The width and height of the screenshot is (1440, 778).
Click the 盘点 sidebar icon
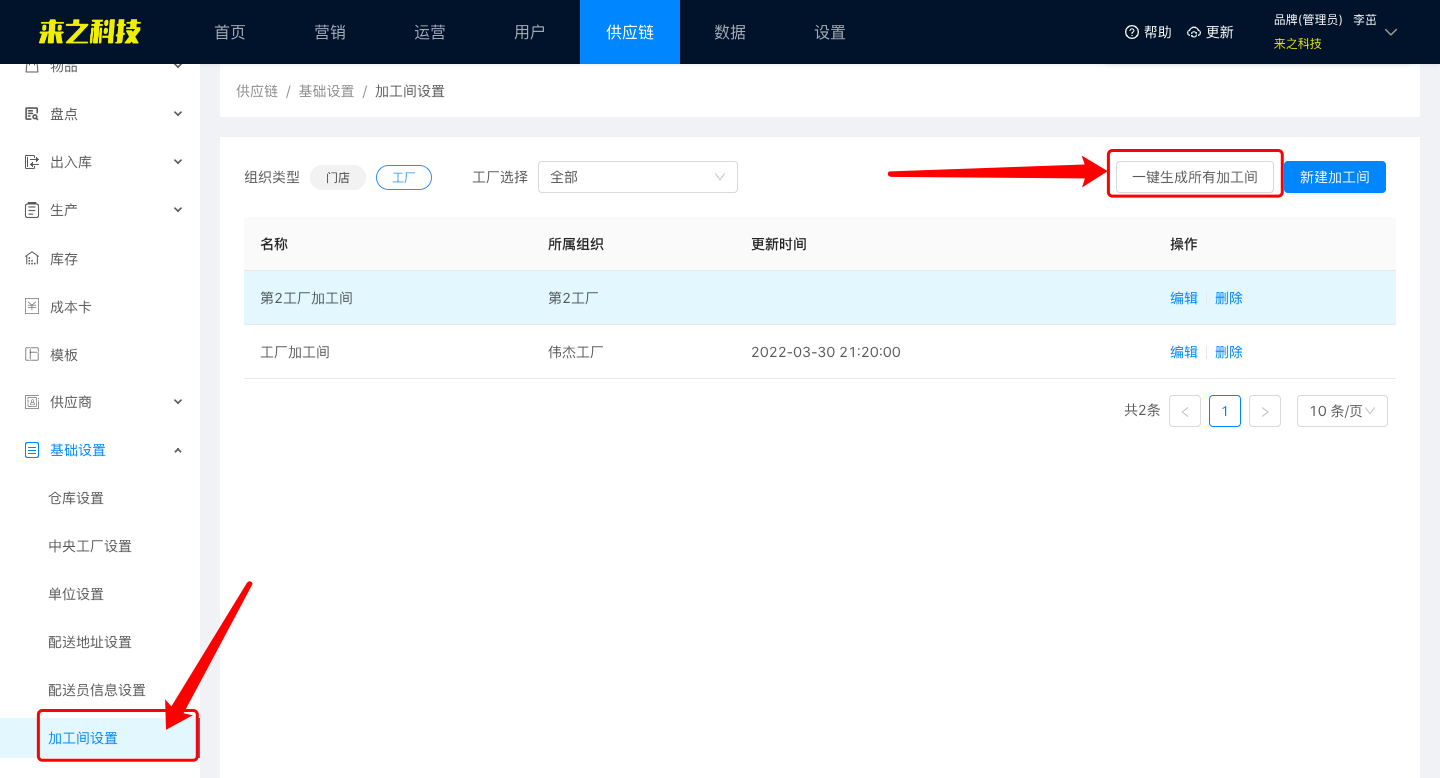[x=32, y=114]
